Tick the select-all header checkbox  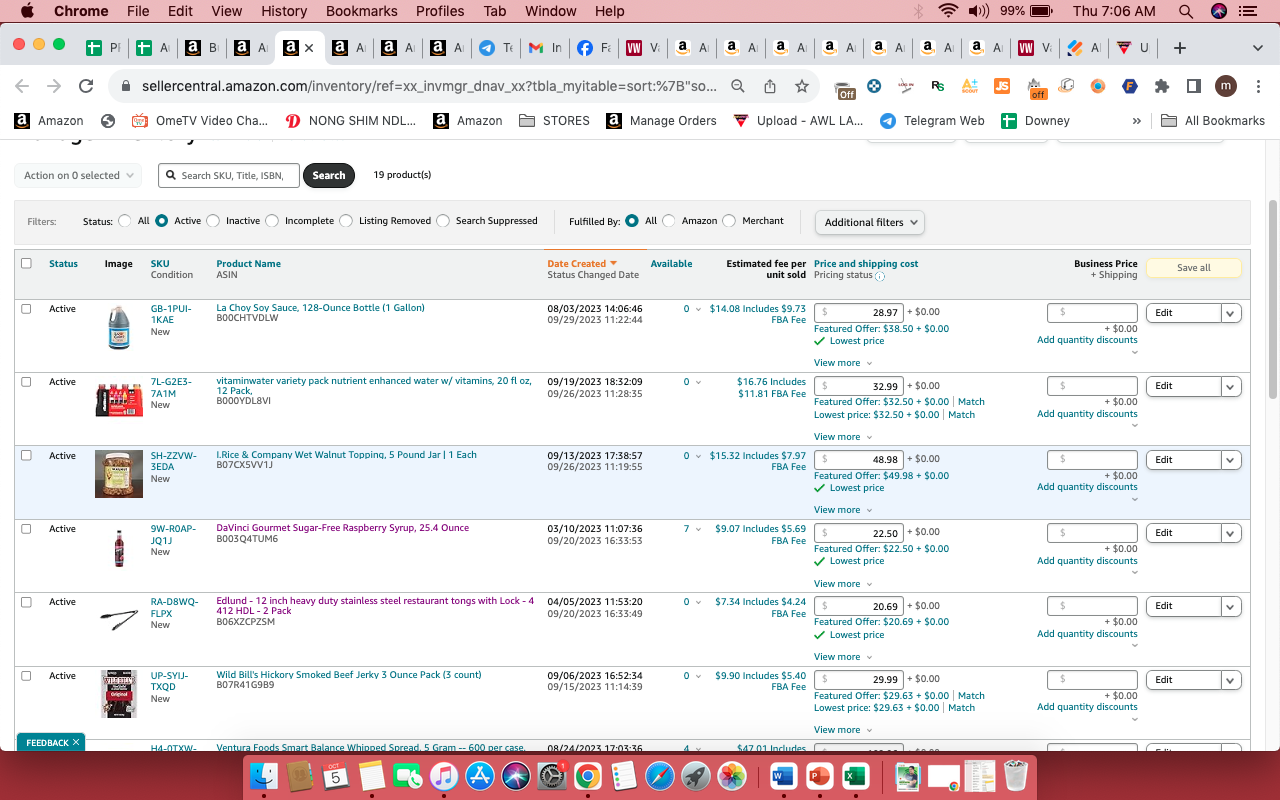26,264
